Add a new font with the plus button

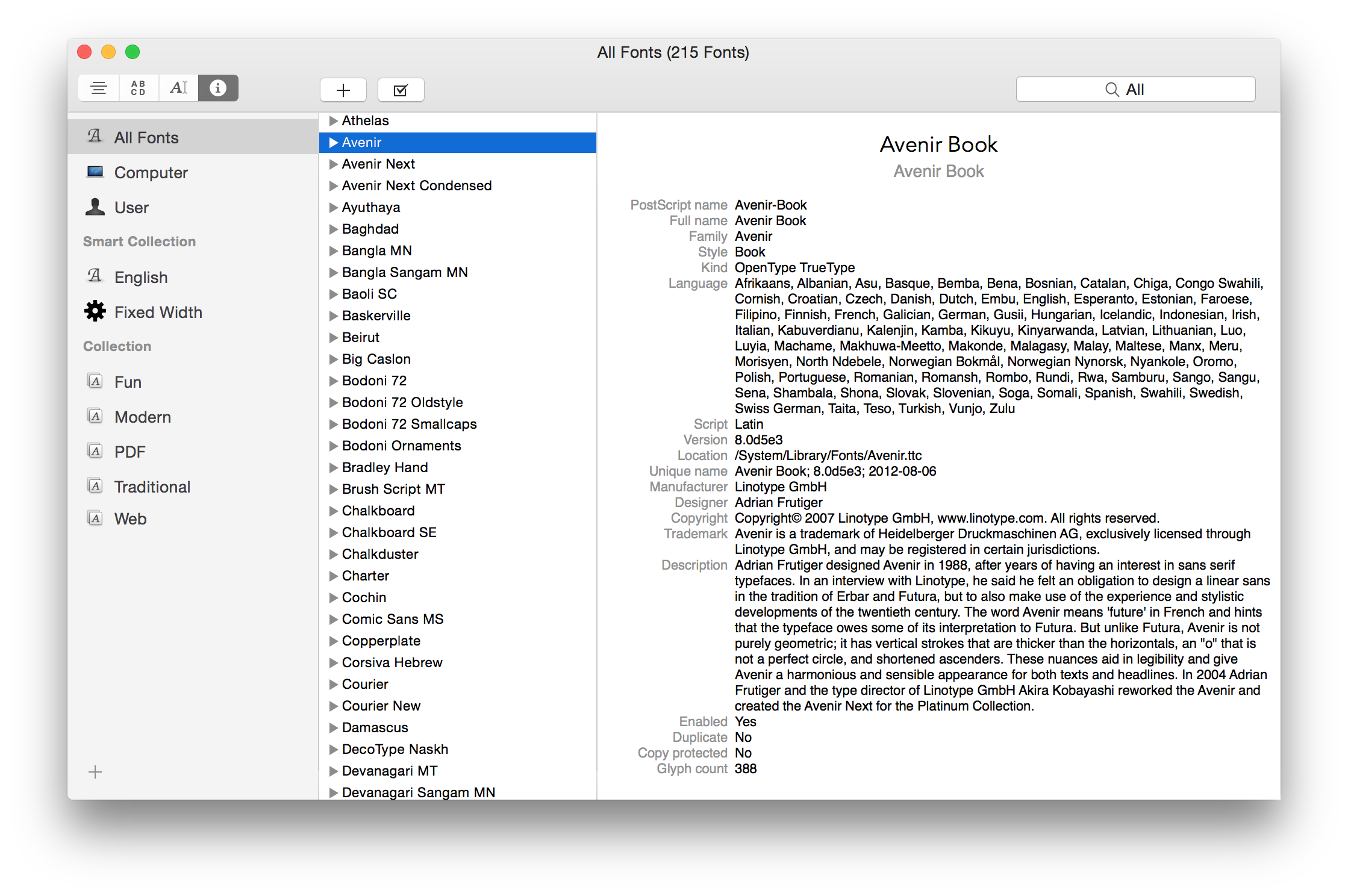(x=343, y=89)
